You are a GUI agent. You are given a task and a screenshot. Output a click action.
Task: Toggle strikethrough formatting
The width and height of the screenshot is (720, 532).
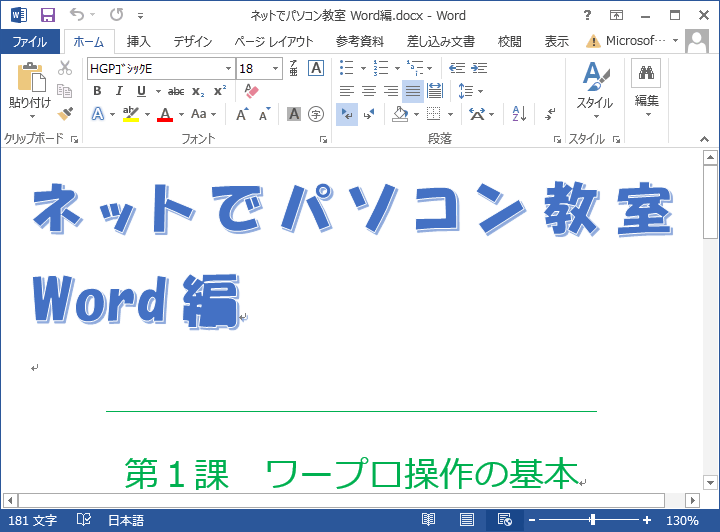176,91
